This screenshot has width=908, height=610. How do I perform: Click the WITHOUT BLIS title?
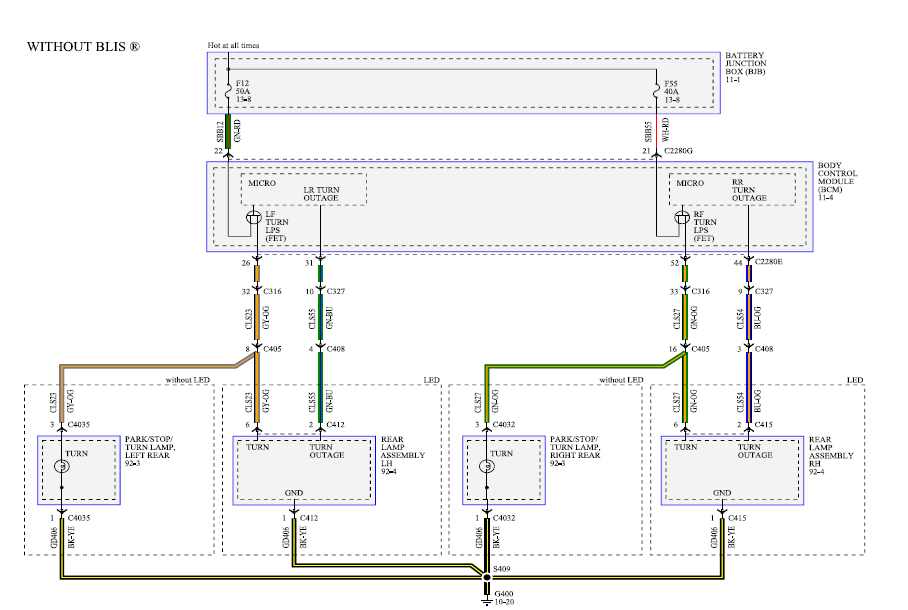pos(83,44)
